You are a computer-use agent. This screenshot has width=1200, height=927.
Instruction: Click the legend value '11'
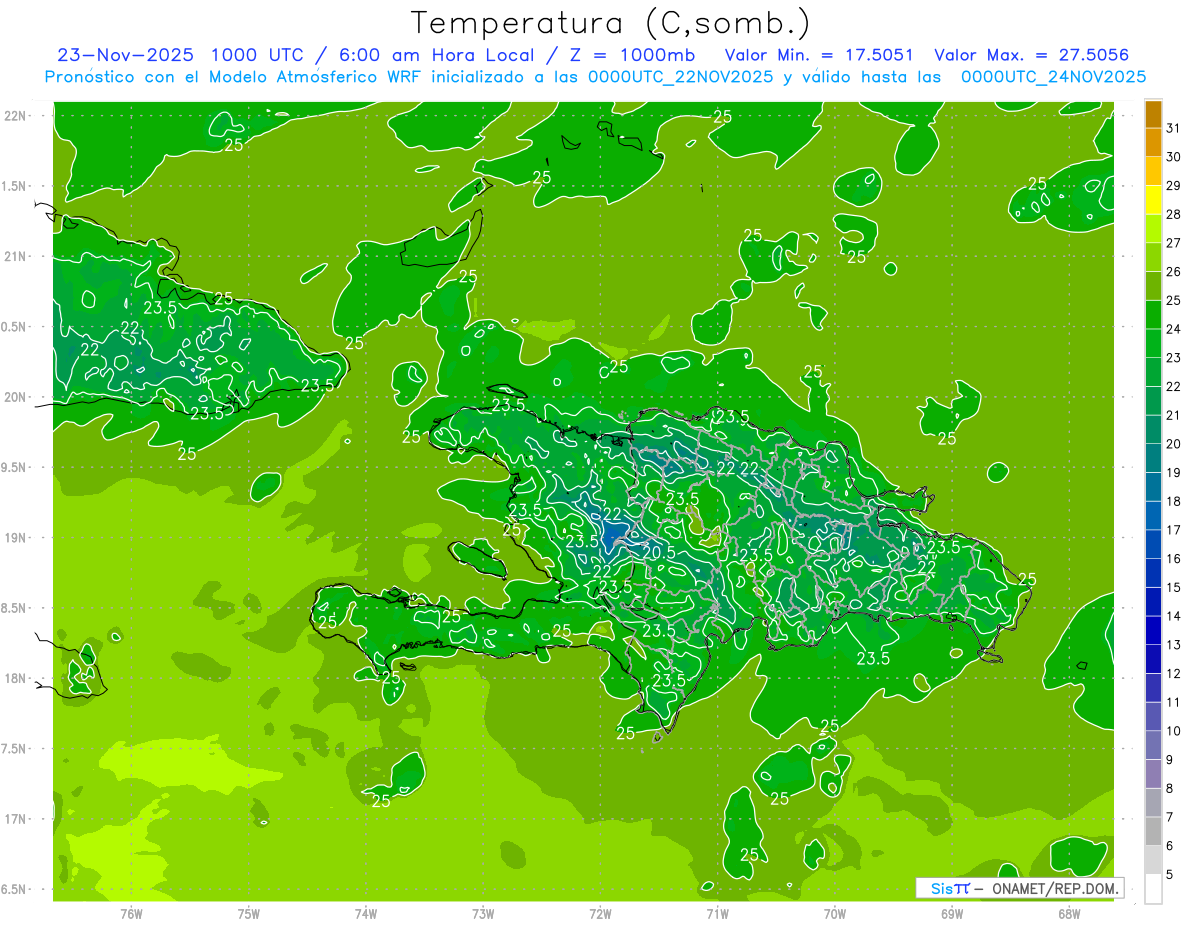1173,703
